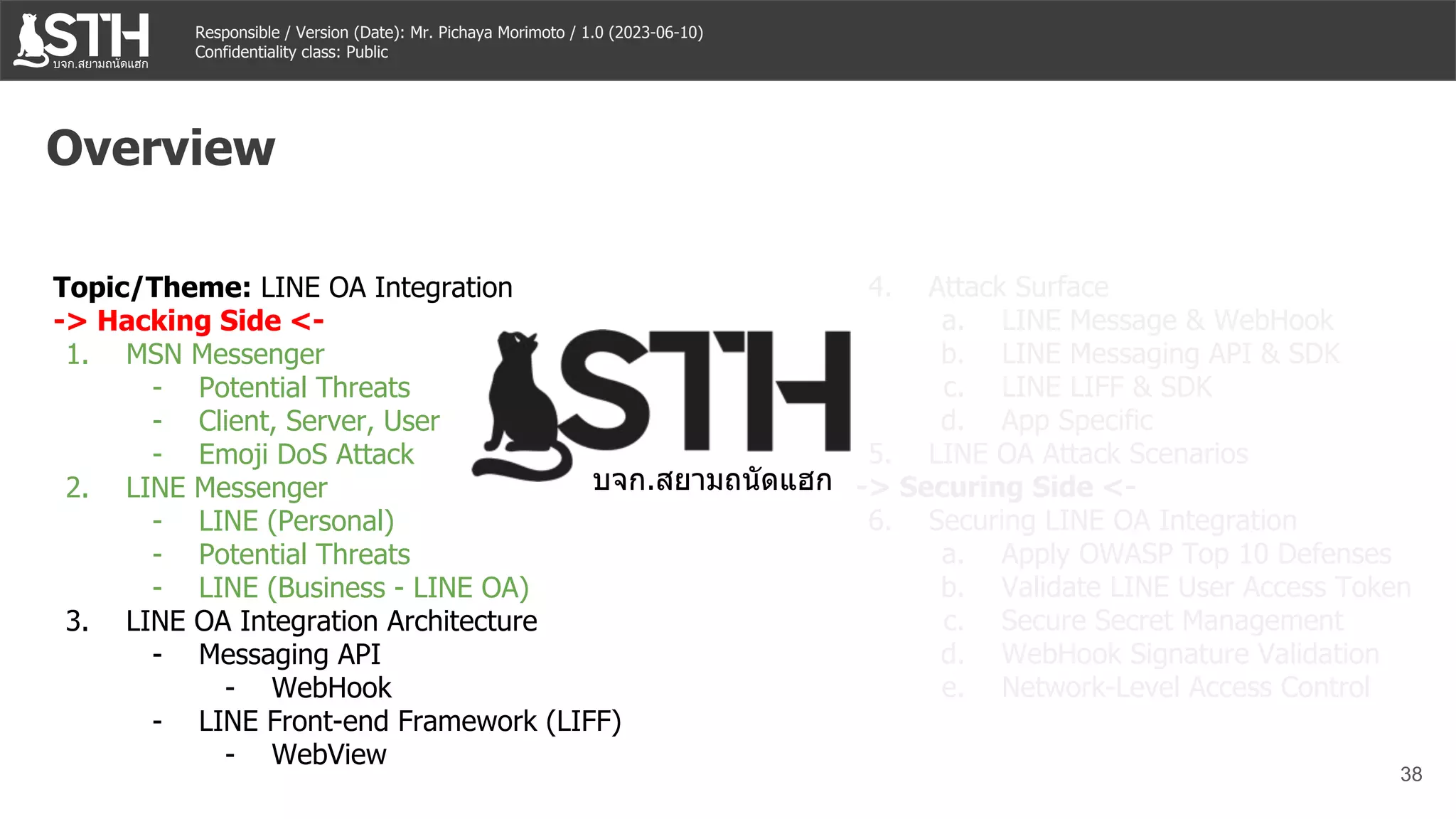The image size is (1456, 819).
Task: Click the red Hacking Side heading
Action: click(189, 321)
